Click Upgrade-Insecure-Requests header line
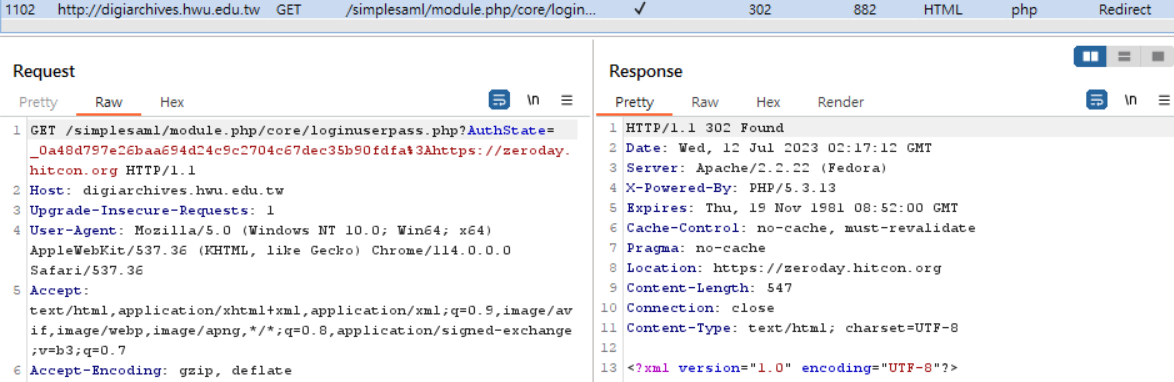 point(152,210)
